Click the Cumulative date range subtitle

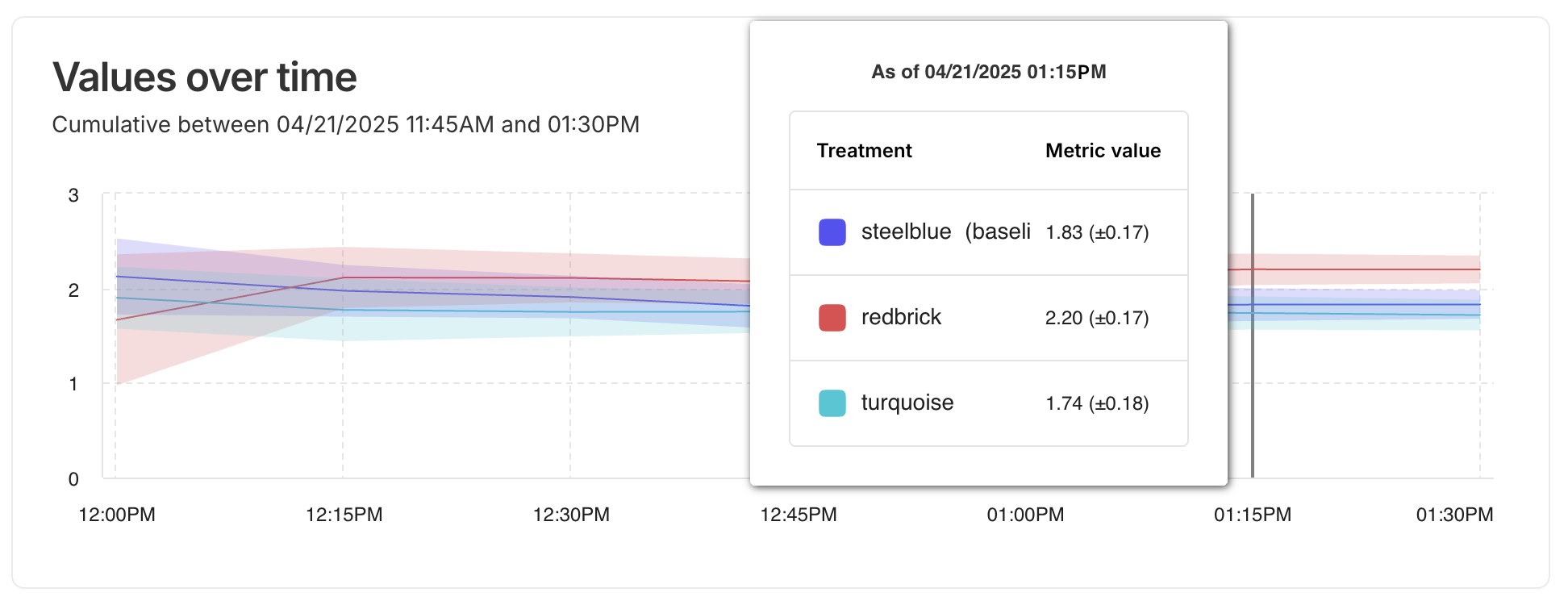point(345,125)
